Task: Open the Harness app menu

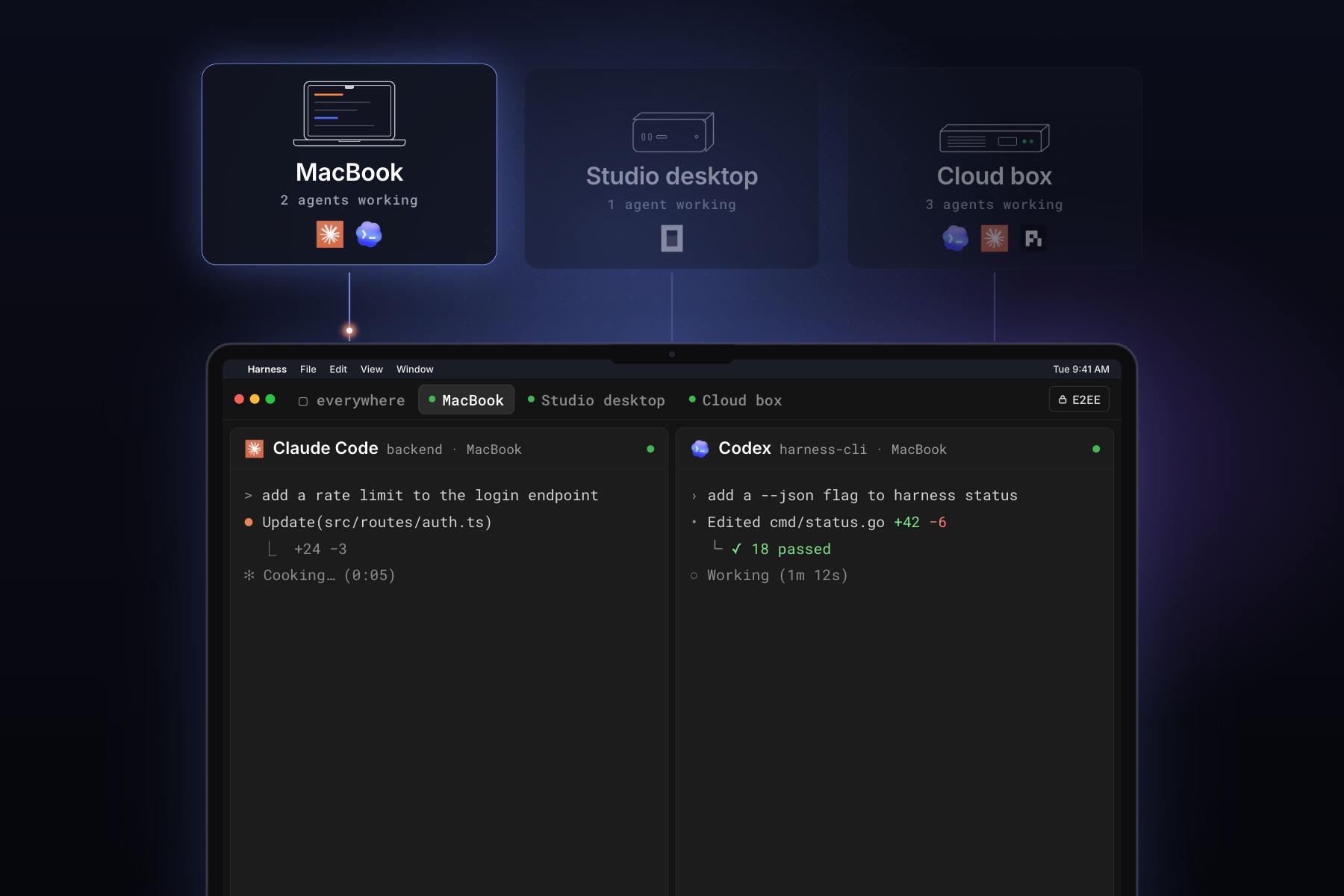Action: 267,369
